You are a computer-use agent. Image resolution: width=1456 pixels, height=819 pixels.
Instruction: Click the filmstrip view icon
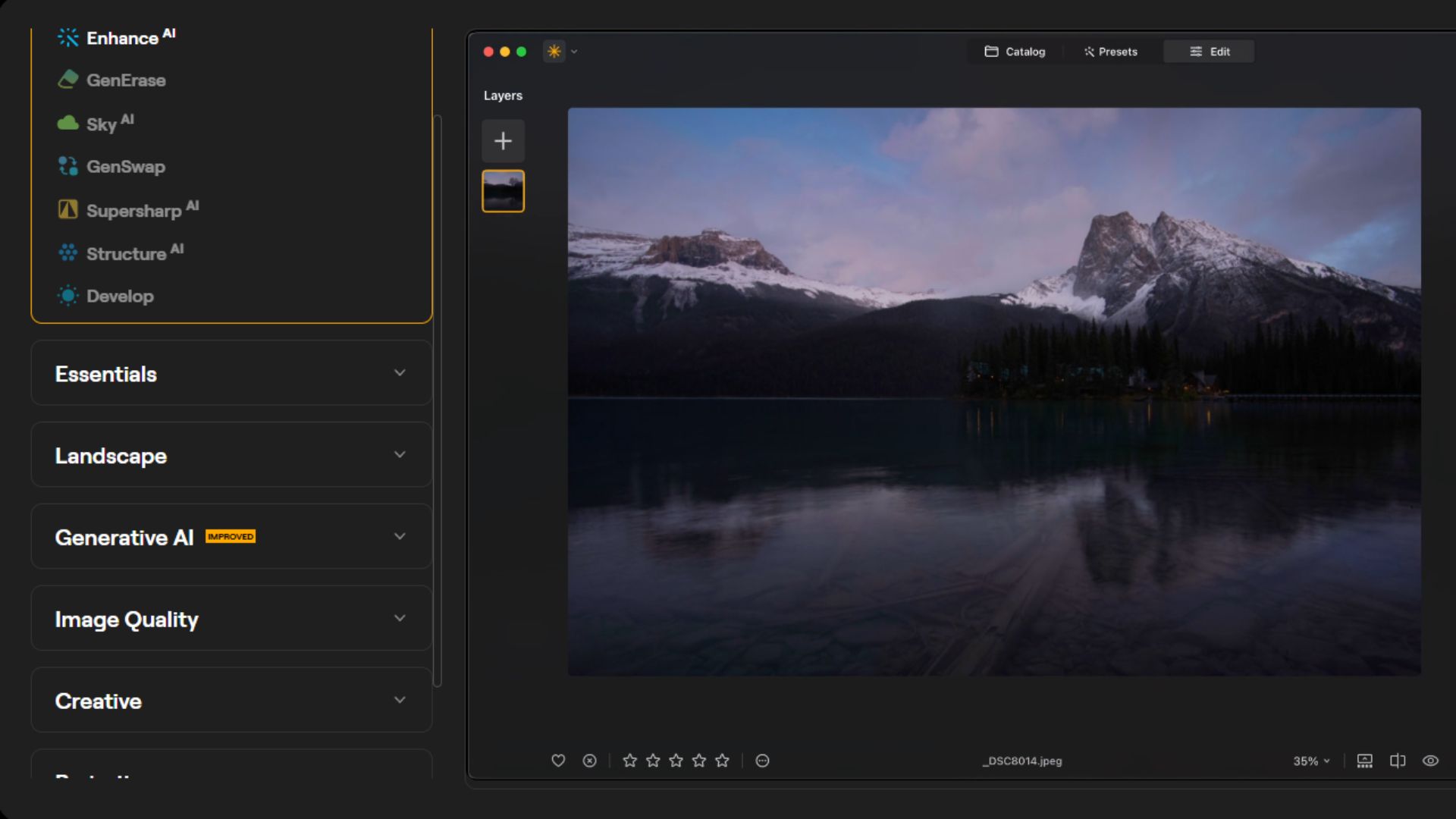coord(1365,761)
